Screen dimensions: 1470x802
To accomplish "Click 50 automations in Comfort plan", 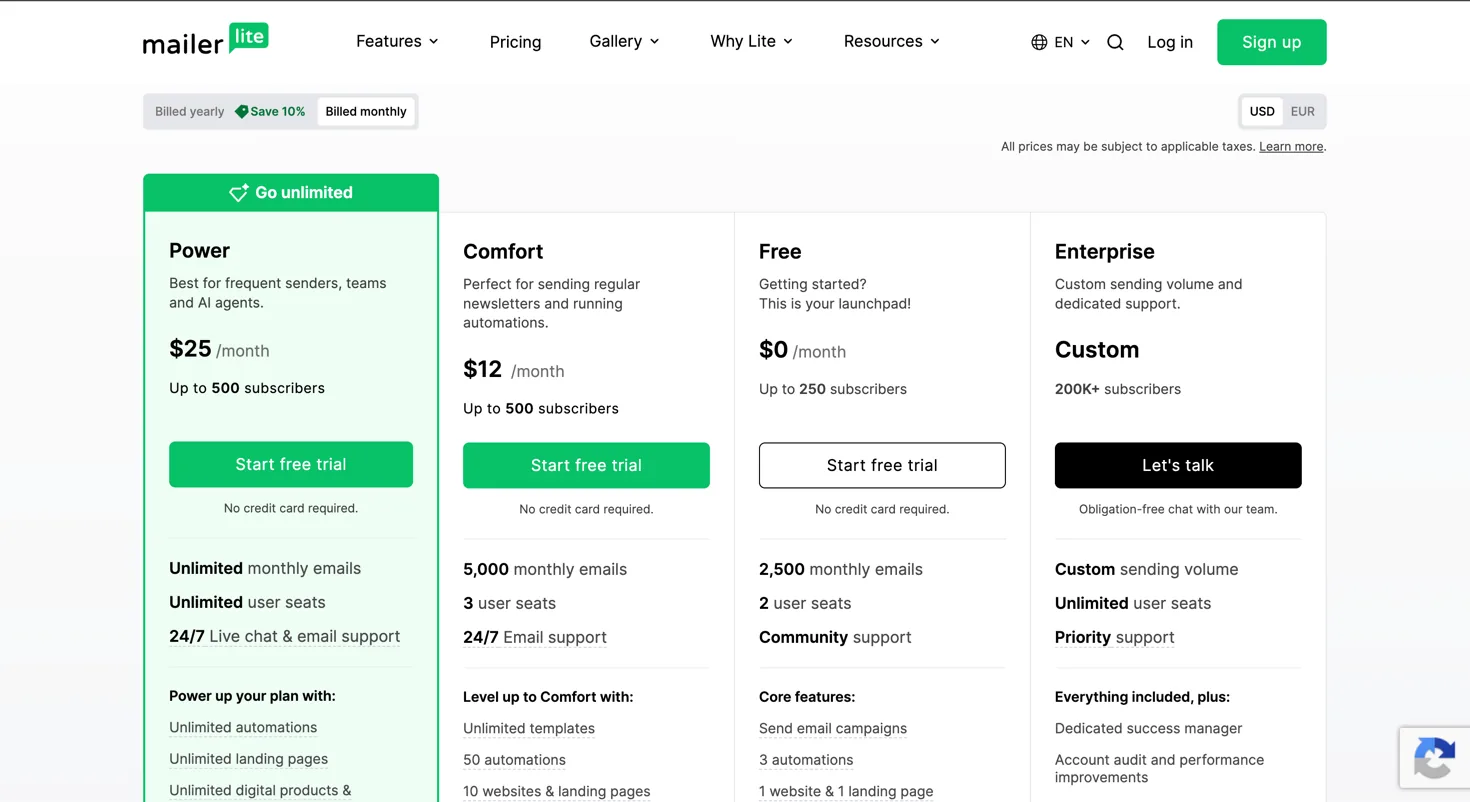I will (x=514, y=760).
